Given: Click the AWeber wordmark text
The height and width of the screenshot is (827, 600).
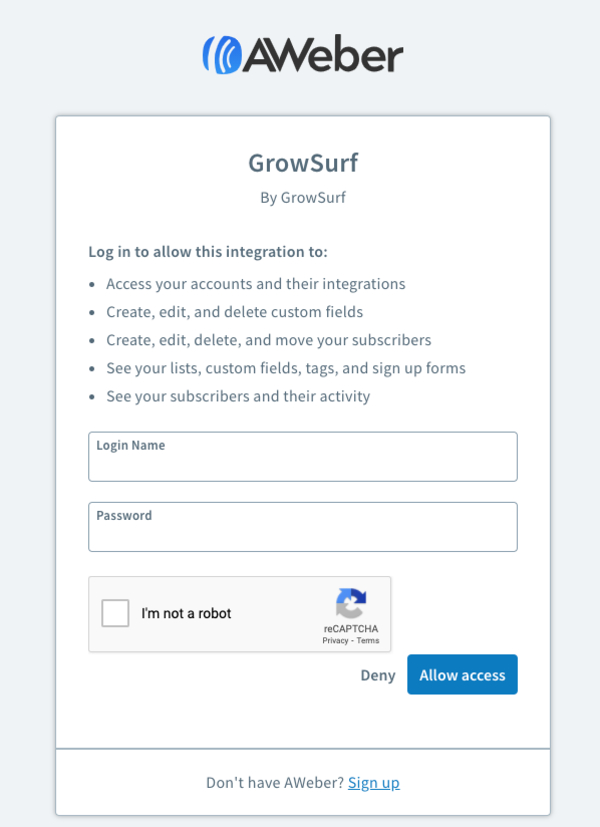Looking at the screenshot, I should click(x=322, y=54).
